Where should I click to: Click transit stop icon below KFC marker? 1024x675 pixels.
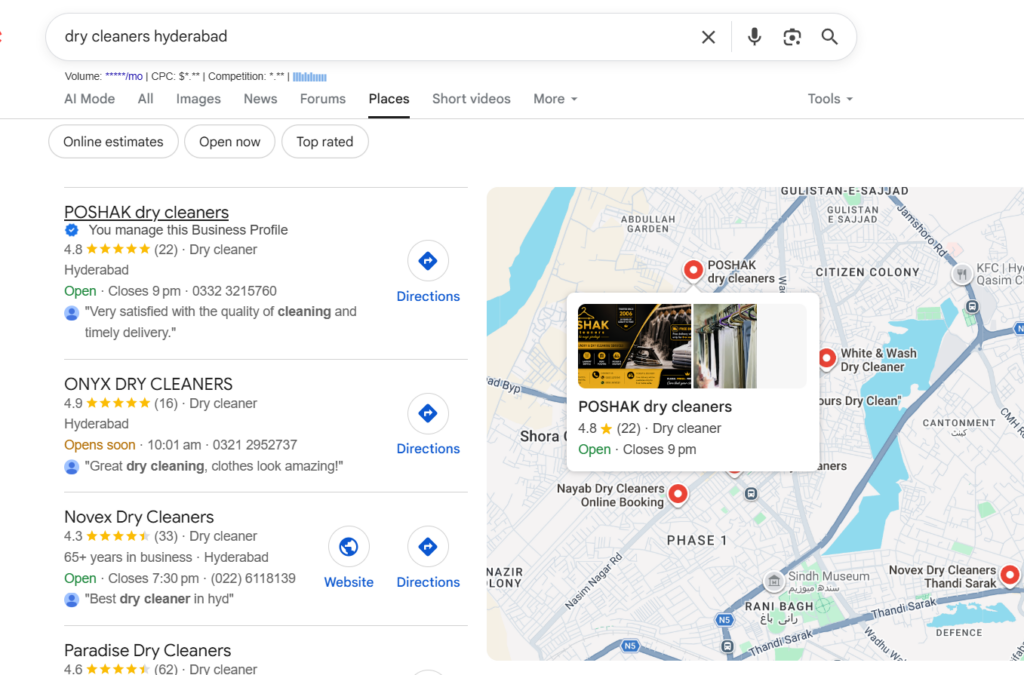click(x=972, y=306)
